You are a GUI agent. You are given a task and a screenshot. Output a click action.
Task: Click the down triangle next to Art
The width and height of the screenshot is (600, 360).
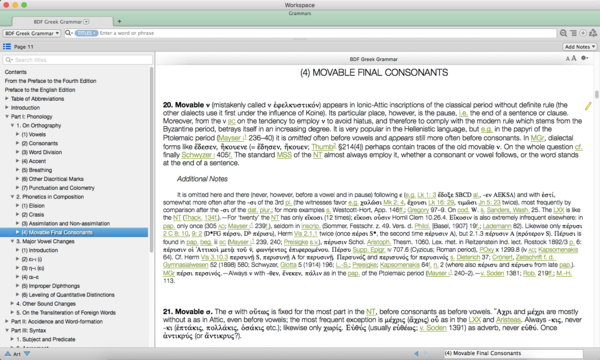(x=27, y=353)
